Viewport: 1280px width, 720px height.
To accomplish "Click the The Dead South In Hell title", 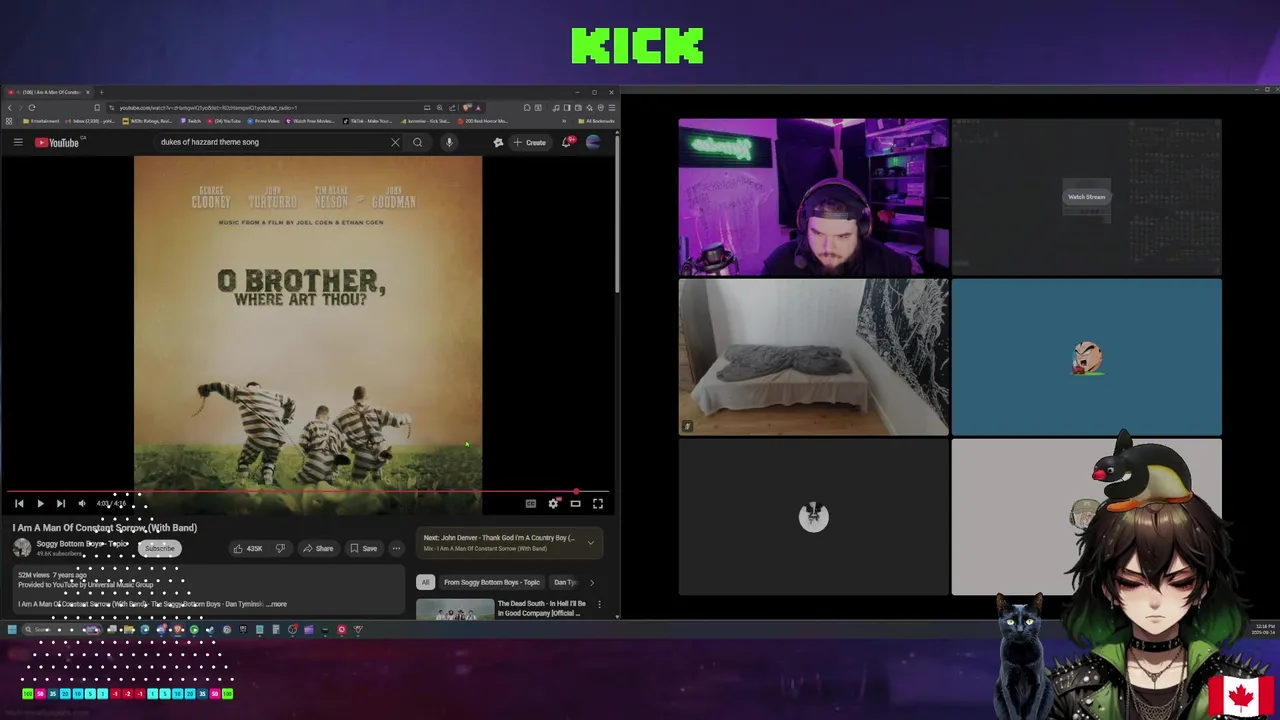I will [x=541, y=608].
